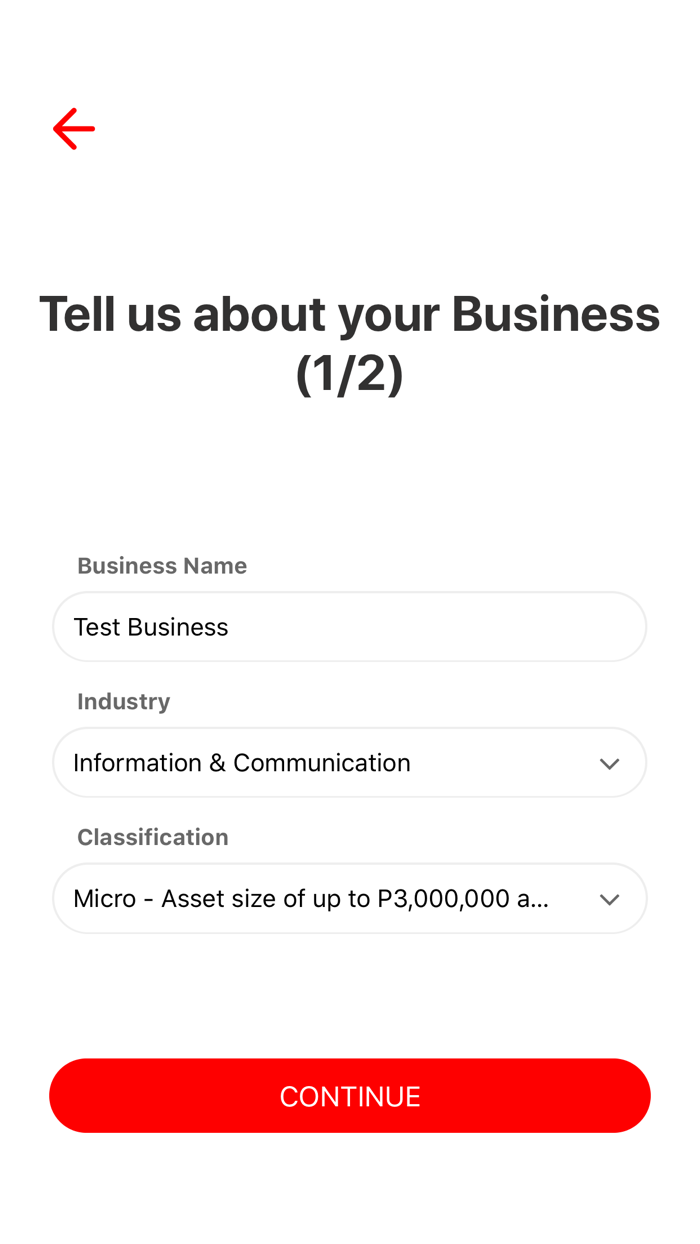Click the Micro asset size selection text

(310, 899)
